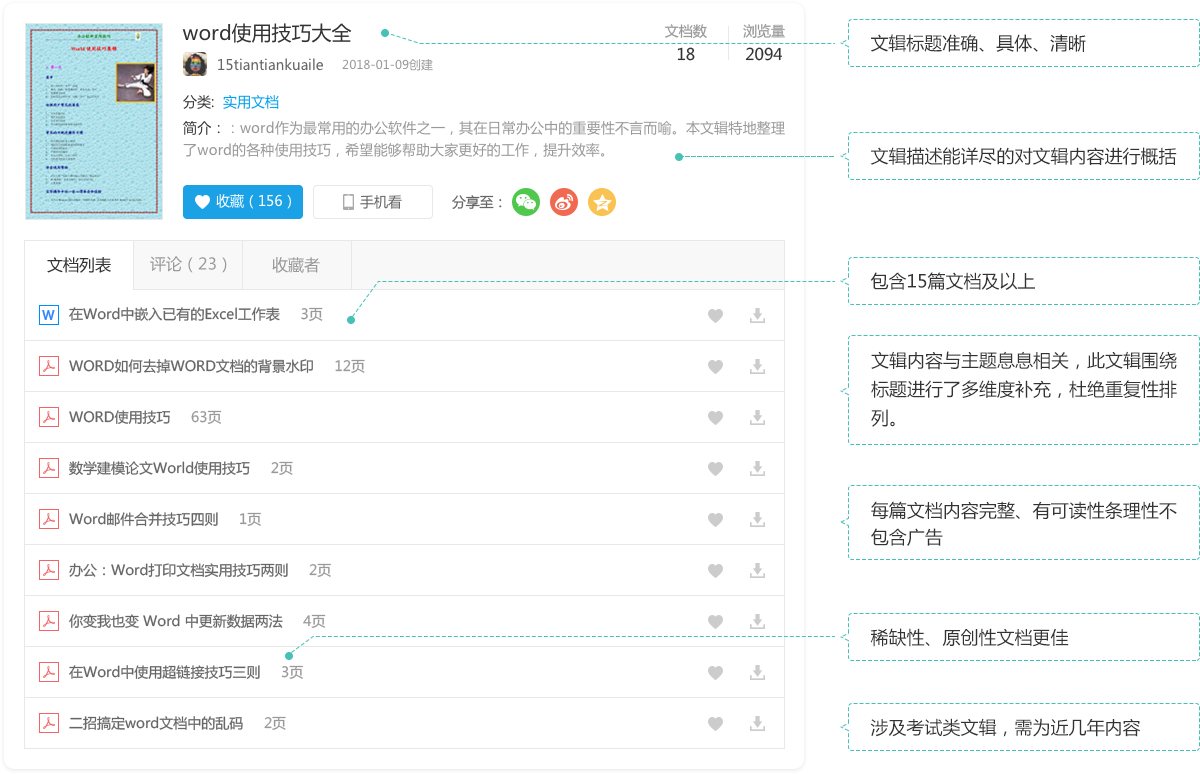Image resolution: width=1200 pixels, height=774 pixels.
Task: Open document 在Word中使用超链接技巧三则
Action: point(164,672)
